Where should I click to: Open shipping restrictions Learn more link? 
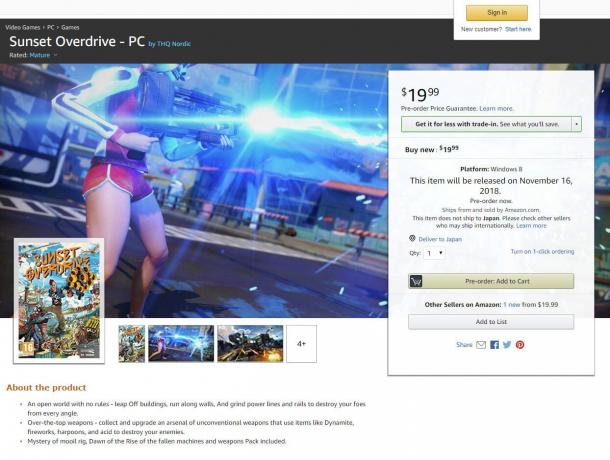tap(531, 226)
